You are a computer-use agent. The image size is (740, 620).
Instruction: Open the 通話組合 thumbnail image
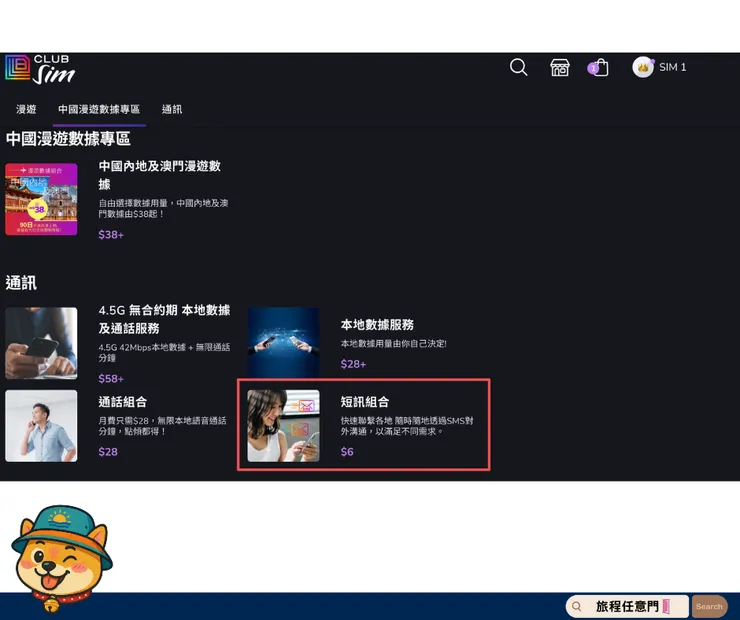click(x=42, y=426)
